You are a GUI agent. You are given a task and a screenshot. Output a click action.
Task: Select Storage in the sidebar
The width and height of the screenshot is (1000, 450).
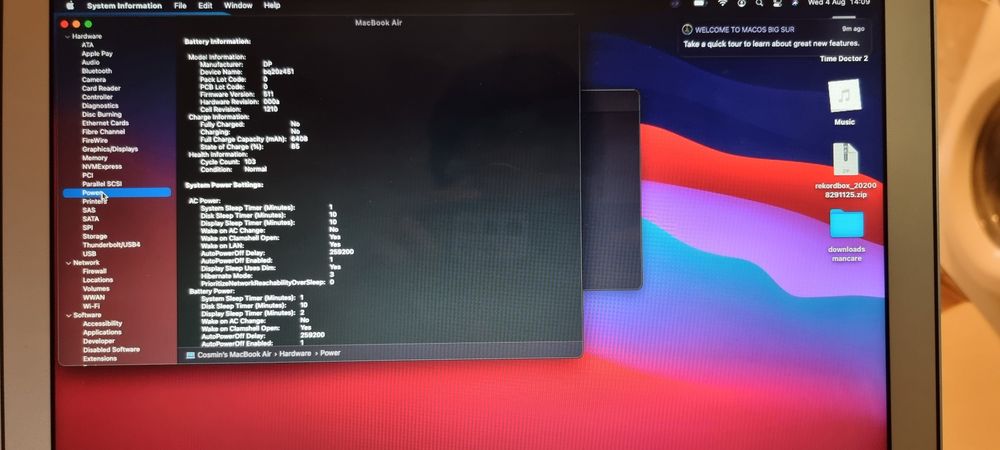[94, 236]
